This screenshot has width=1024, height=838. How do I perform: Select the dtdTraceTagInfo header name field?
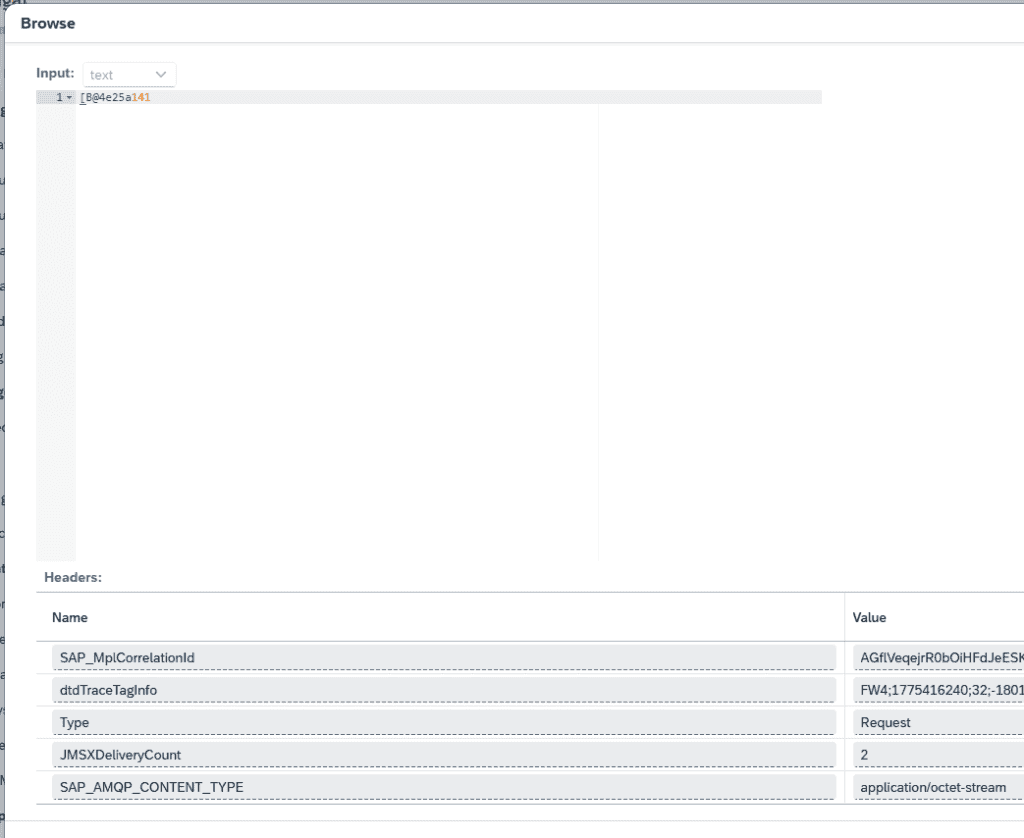click(x=444, y=690)
